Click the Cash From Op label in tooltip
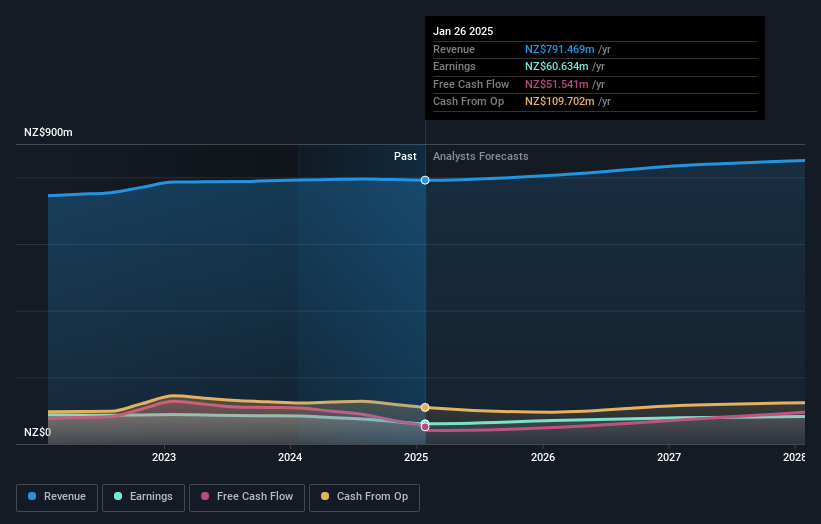 point(469,102)
